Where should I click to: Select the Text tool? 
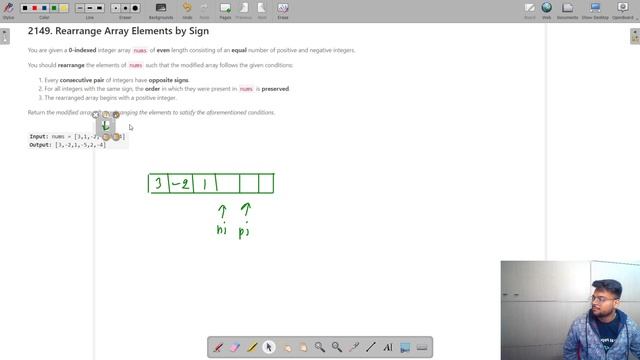click(388, 347)
